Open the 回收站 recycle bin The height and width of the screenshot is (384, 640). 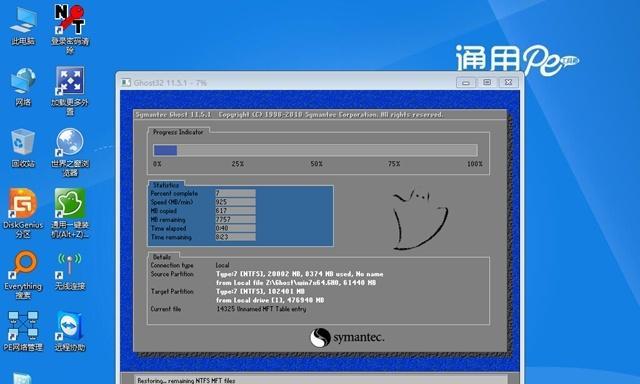pyautogui.click(x=23, y=148)
